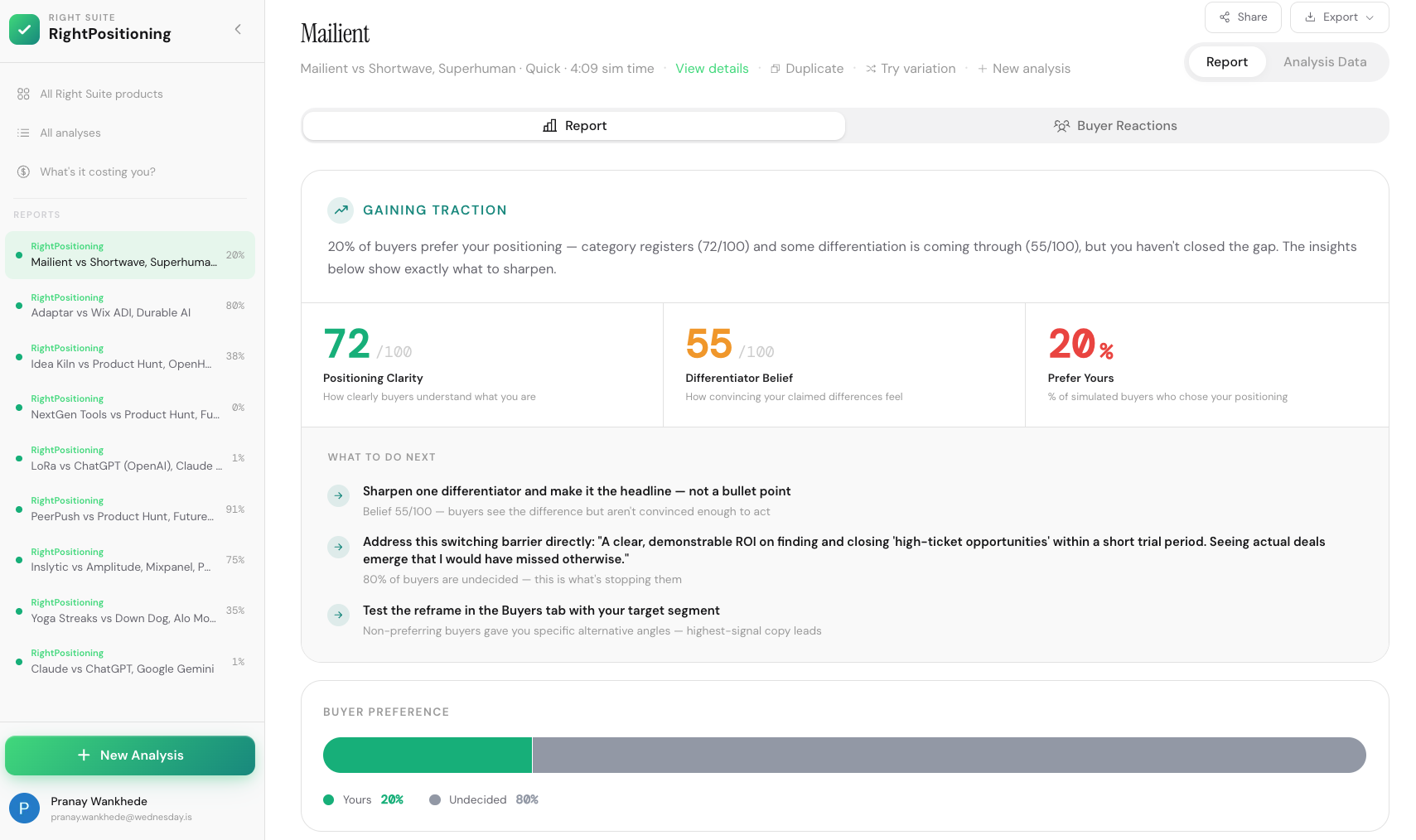
Task: Click New analysis in header
Action: [1024, 69]
